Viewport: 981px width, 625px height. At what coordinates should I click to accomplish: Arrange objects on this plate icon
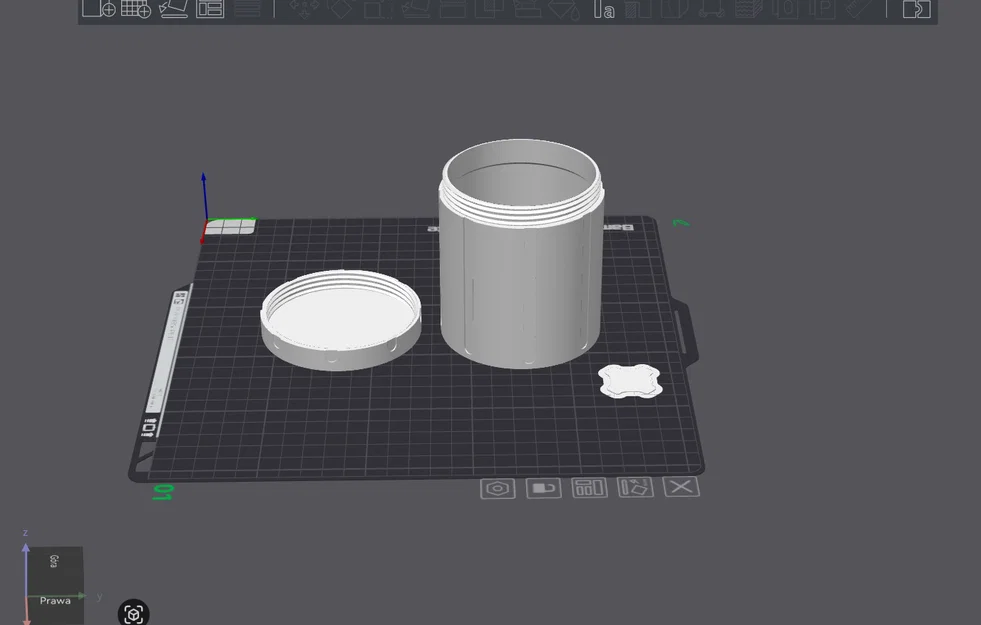[x=589, y=487]
